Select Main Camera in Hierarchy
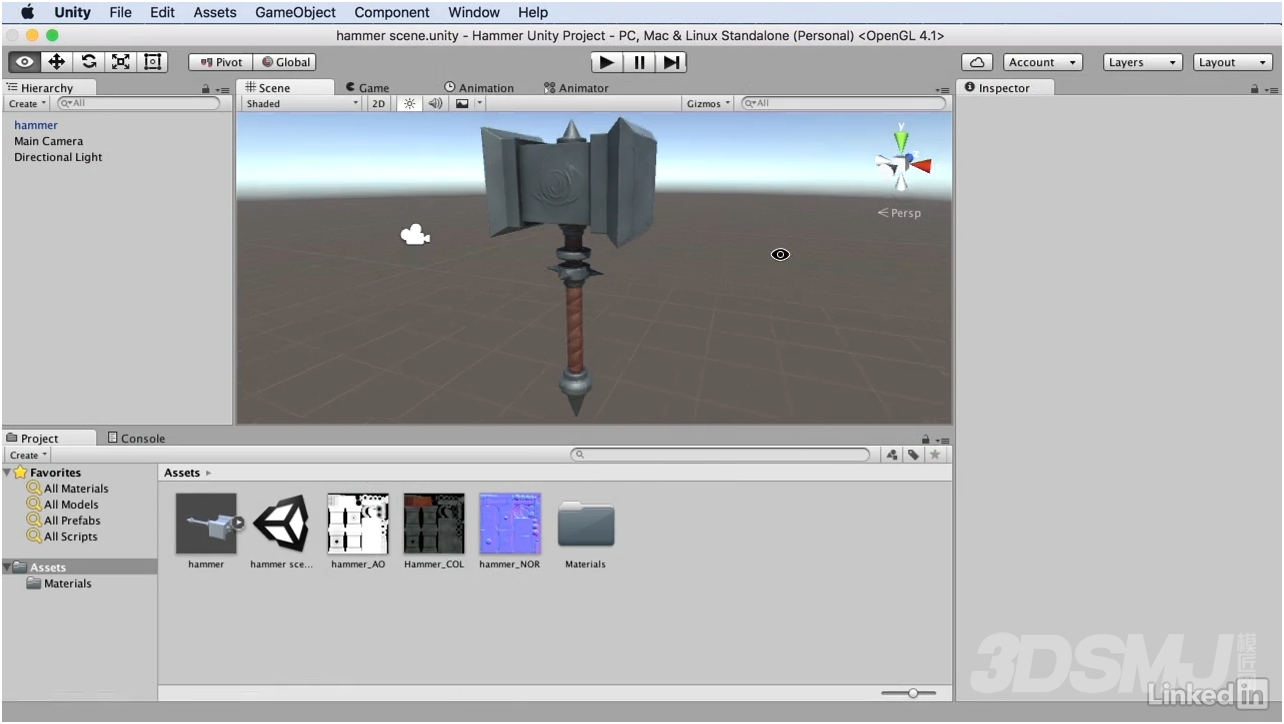This screenshot has height=724, width=1284. click(48, 141)
